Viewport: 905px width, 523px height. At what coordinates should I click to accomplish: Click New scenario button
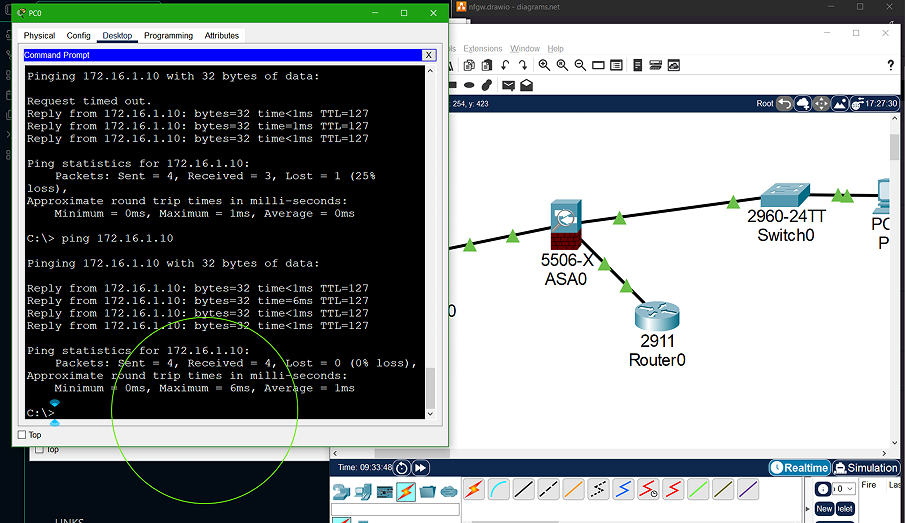[824, 509]
